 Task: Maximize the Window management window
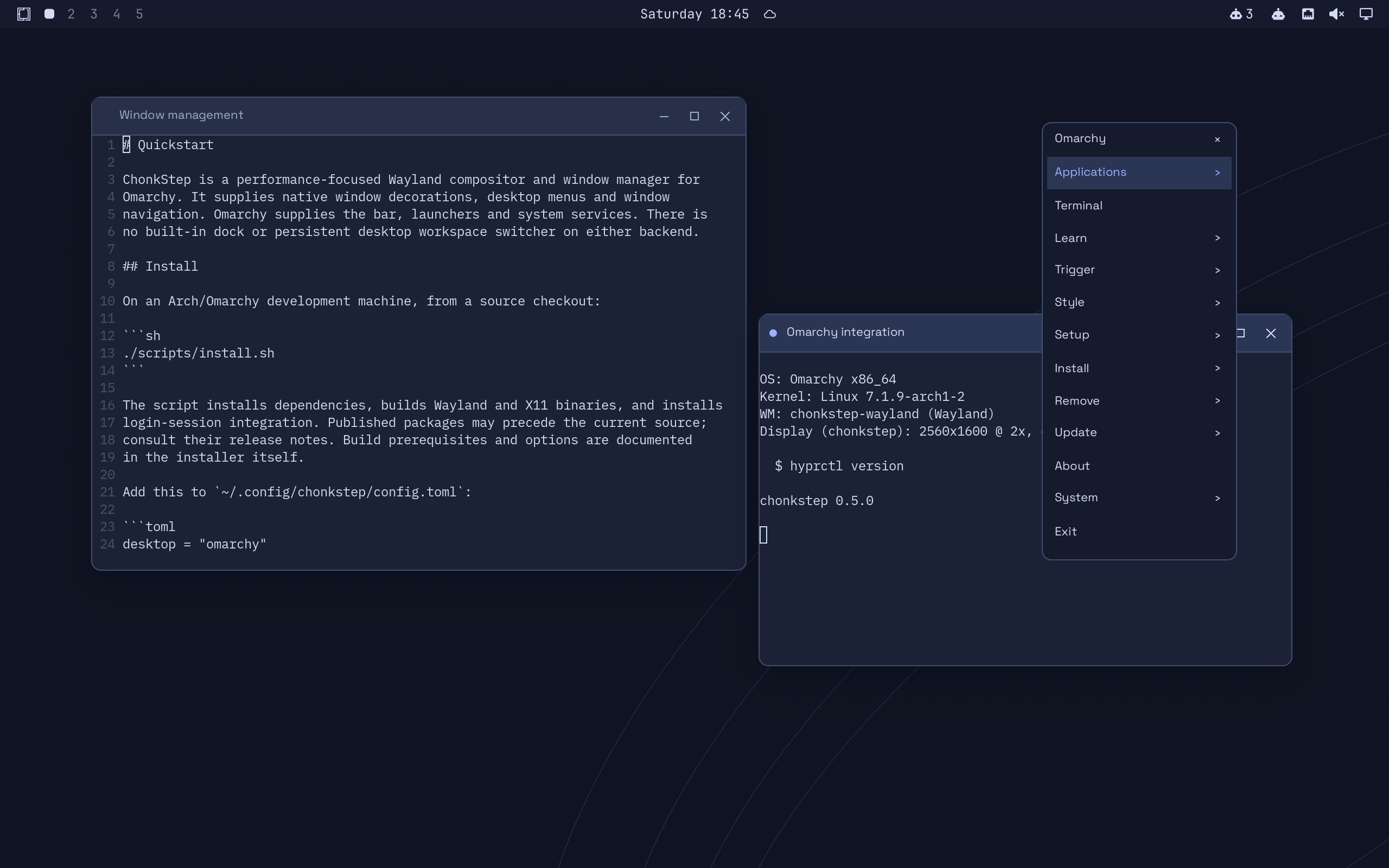pyautogui.click(x=694, y=117)
